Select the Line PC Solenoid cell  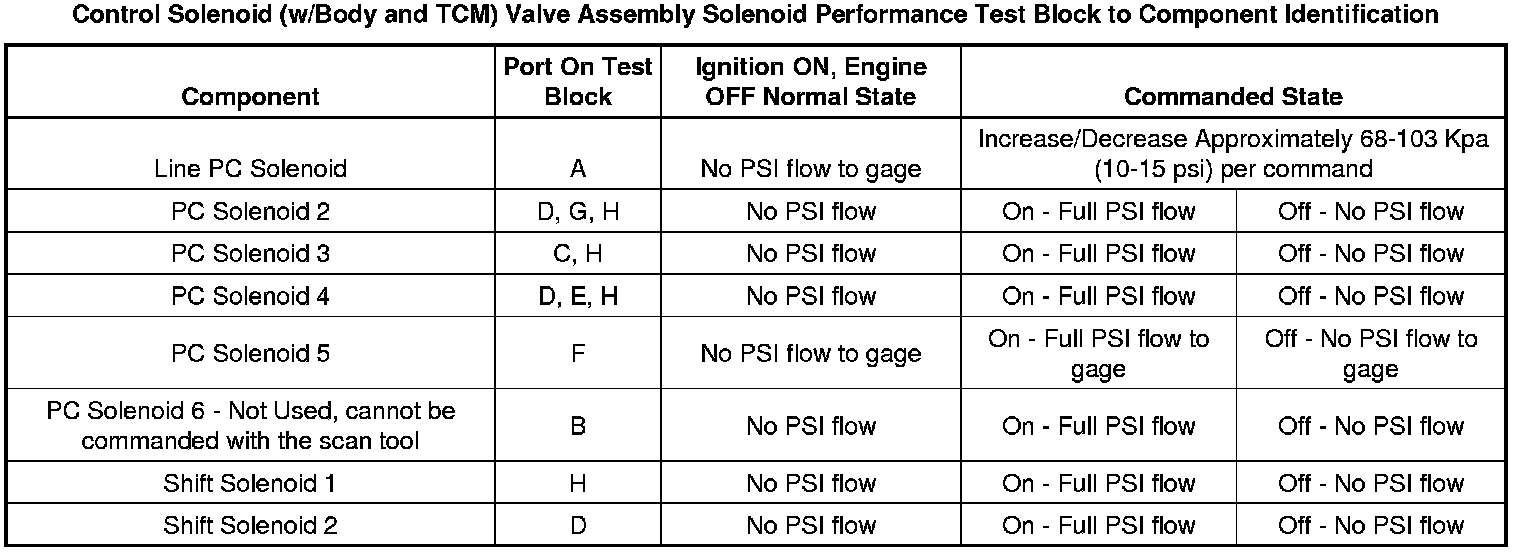(x=250, y=169)
